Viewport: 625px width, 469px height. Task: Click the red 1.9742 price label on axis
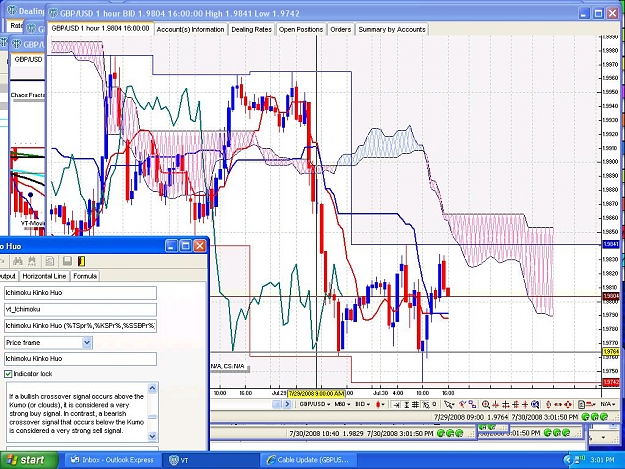pyautogui.click(x=611, y=382)
